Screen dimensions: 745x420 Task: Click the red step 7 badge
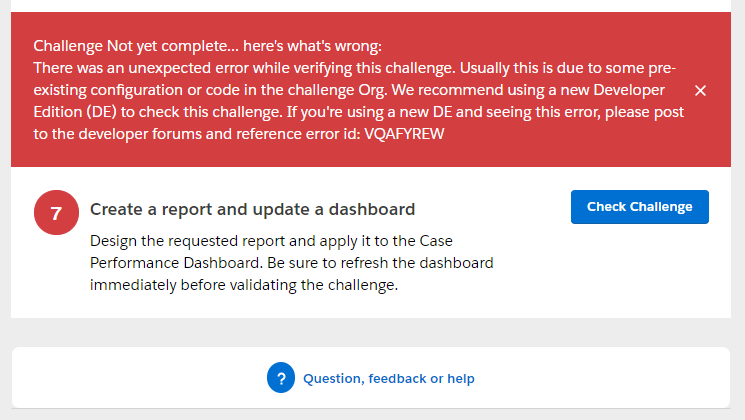tap(56, 212)
